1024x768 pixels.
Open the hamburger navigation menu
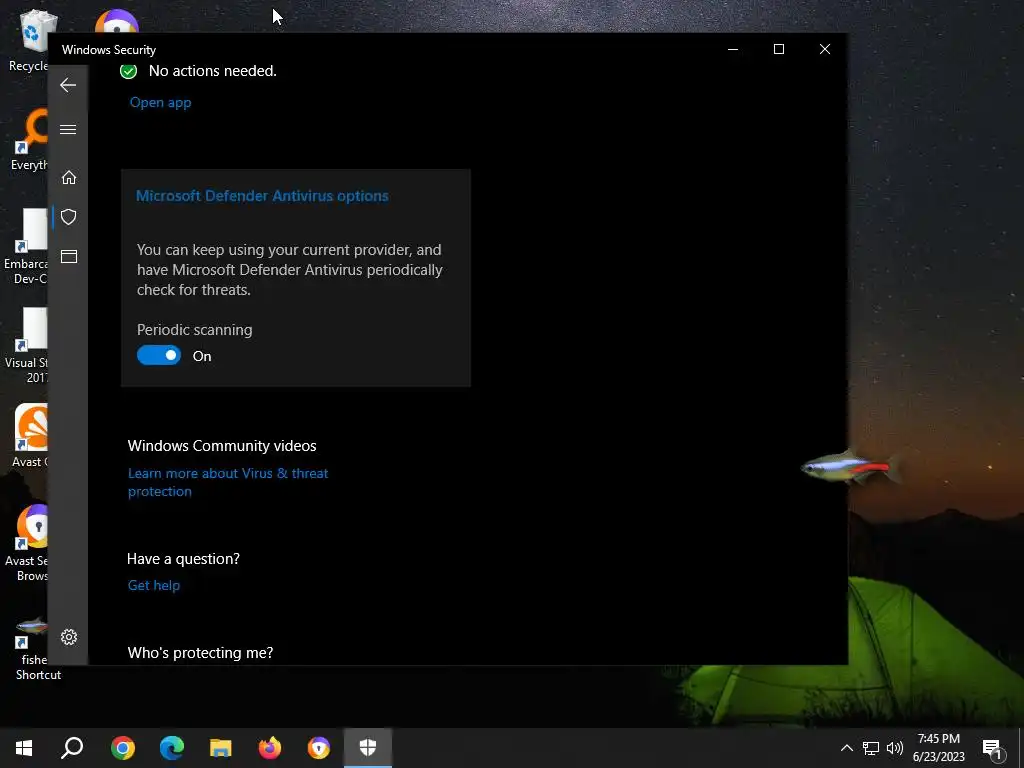(68, 129)
